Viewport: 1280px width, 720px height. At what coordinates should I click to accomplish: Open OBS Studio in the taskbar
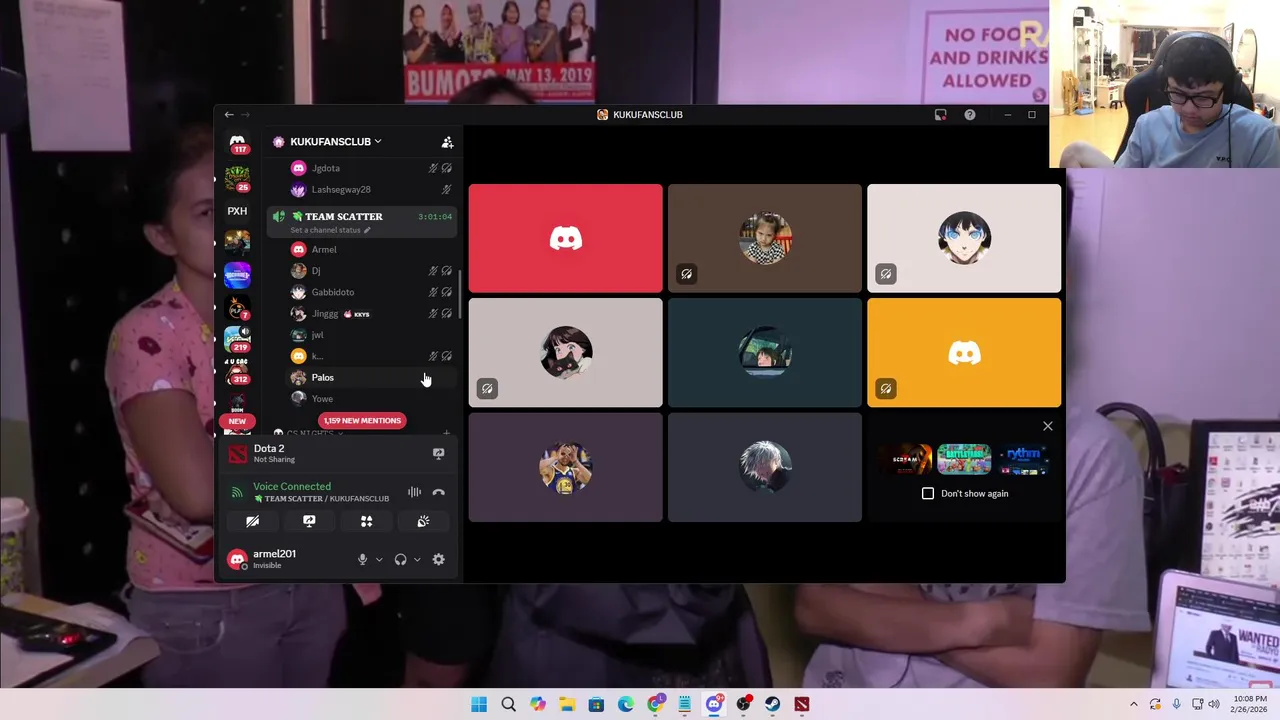point(743,704)
